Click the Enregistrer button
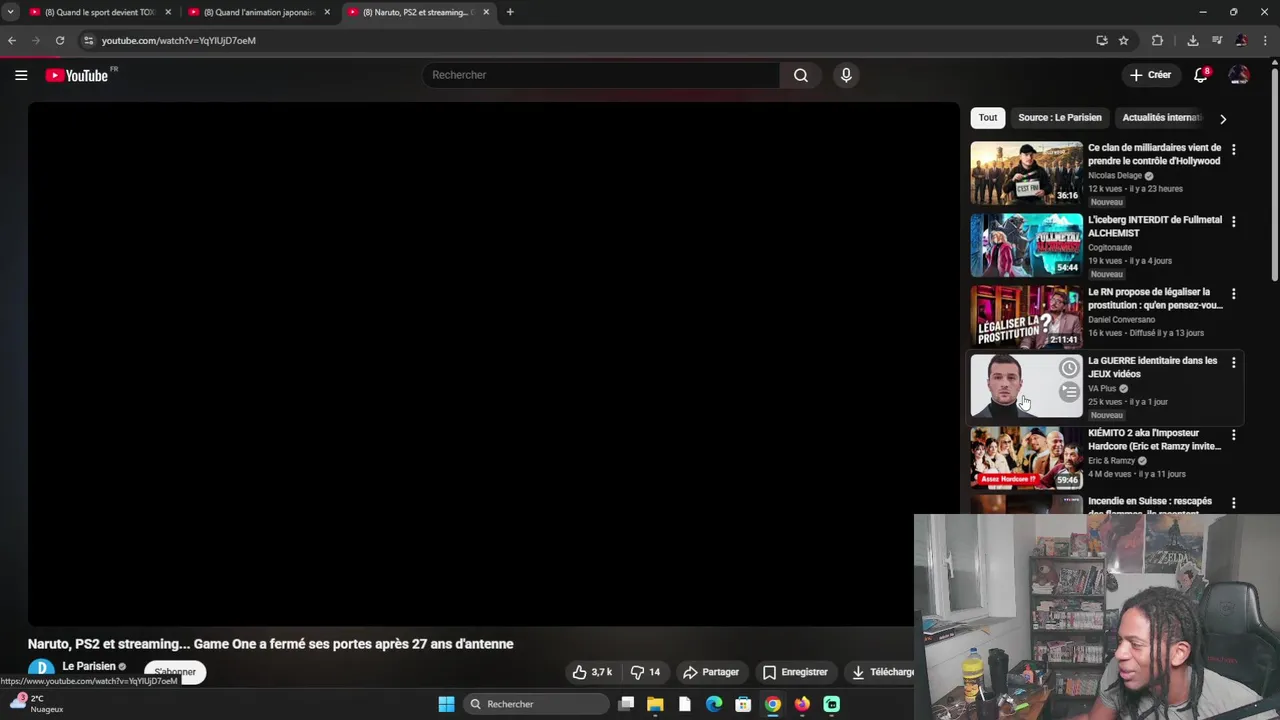This screenshot has height=720, width=1280. pyautogui.click(x=795, y=672)
